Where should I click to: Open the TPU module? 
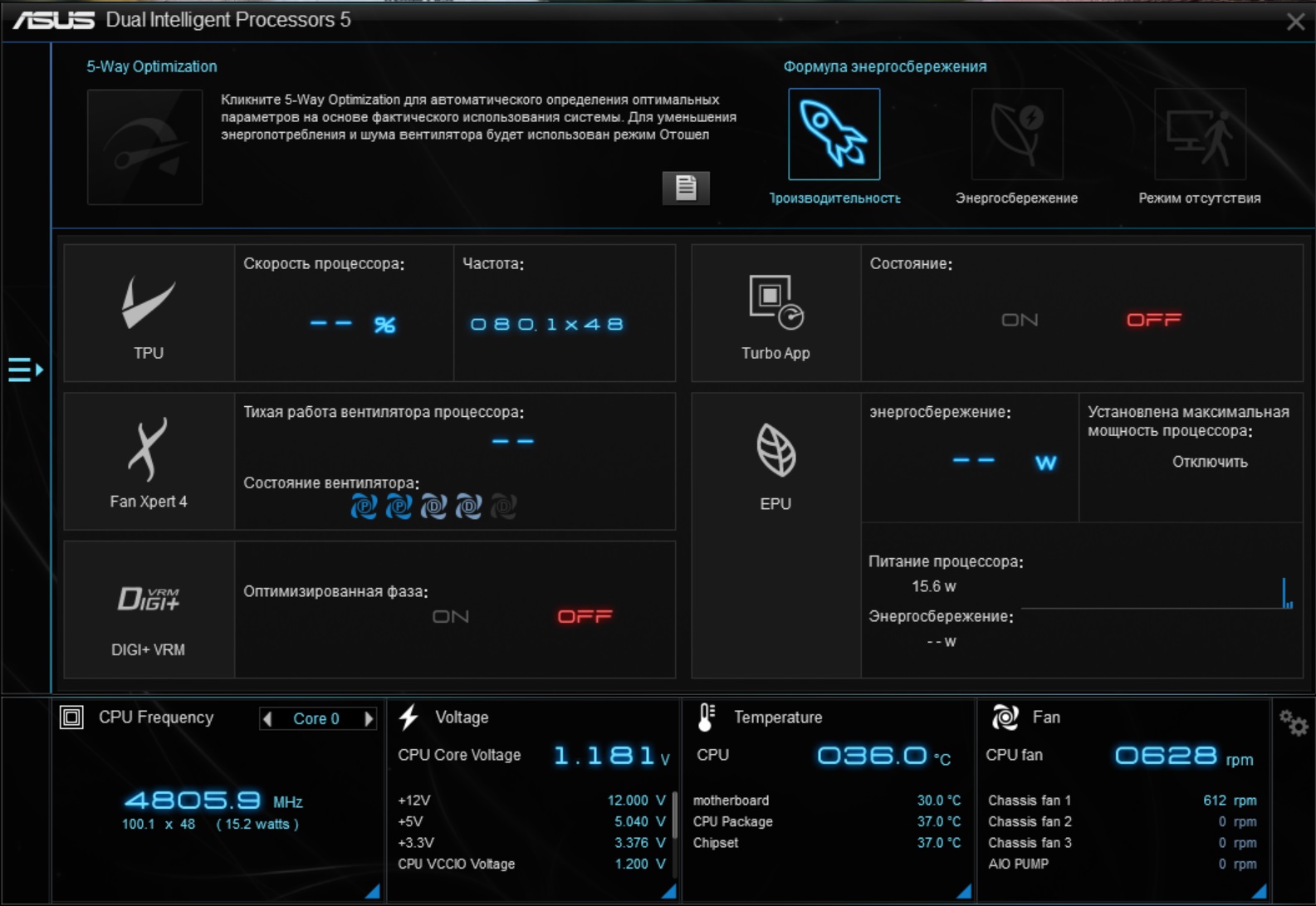click(x=149, y=313)
